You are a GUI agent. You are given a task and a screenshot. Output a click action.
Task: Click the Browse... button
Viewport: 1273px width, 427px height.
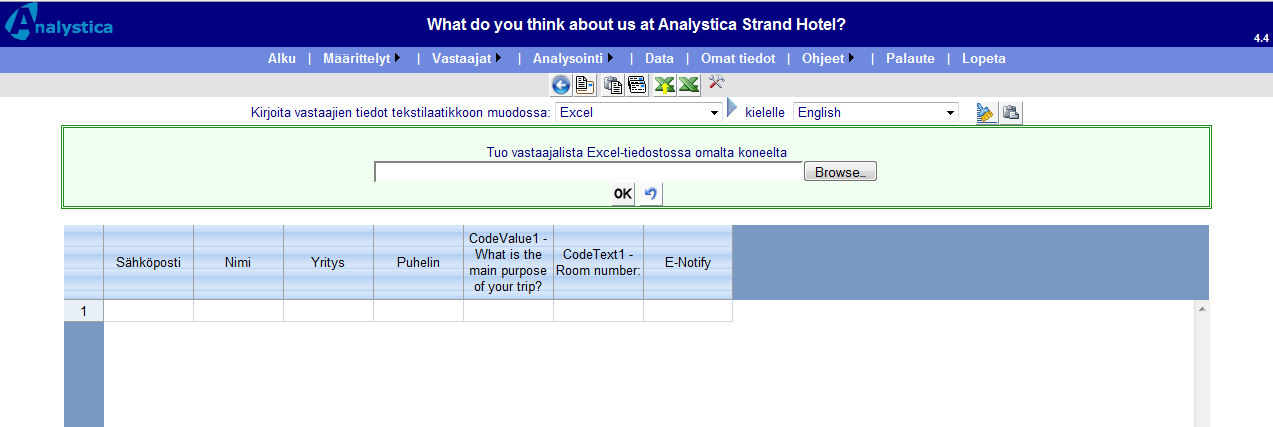click(x=840, y=172)
